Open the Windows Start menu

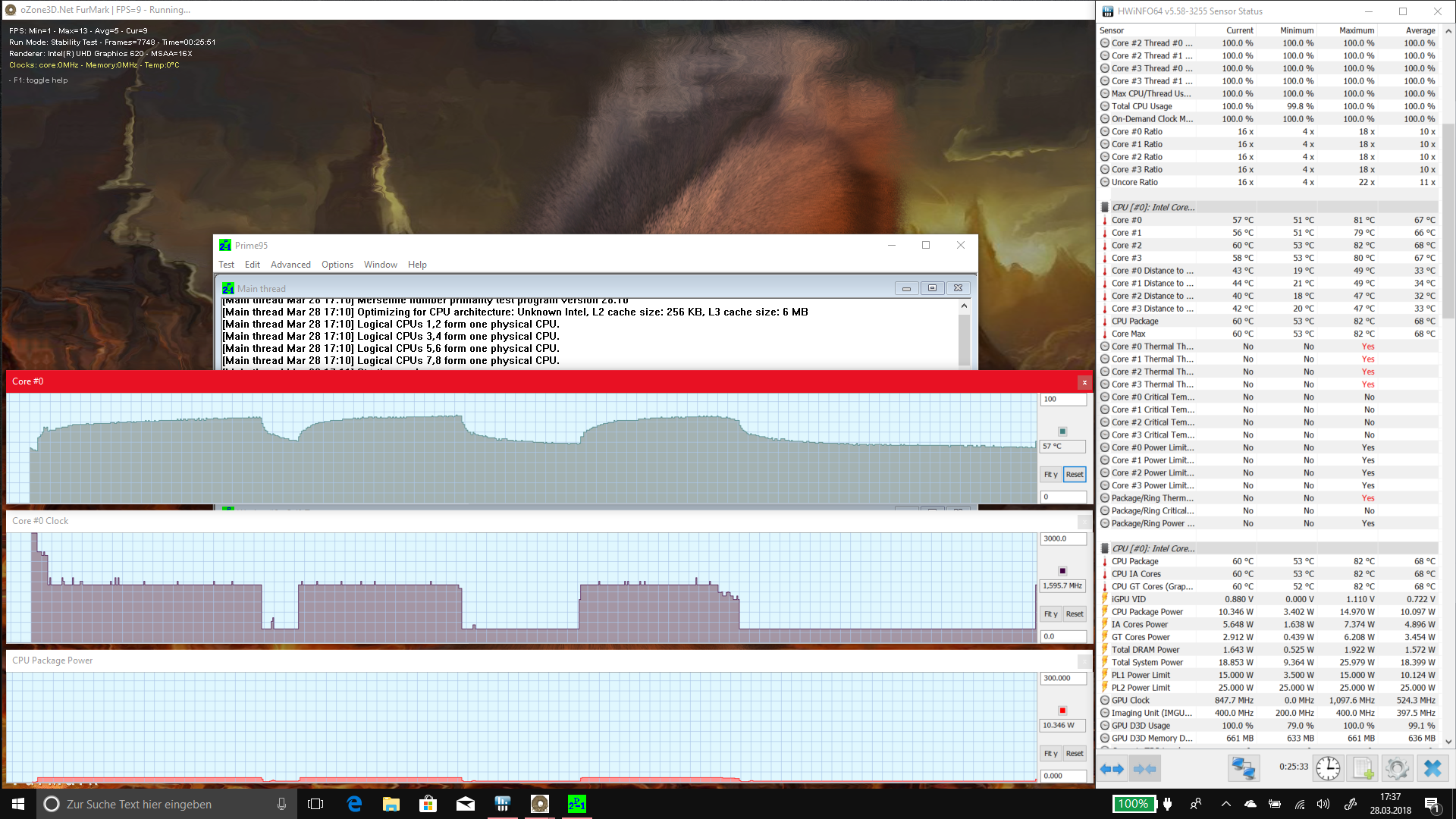pos(18,804)
